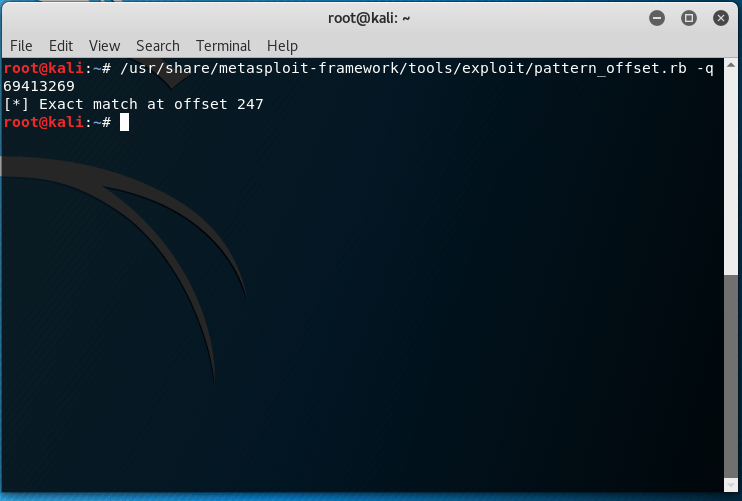Screen dimensions: 742x501
Task: Click the window title 'root@kali: ~'
Action: tap(369, 18)
